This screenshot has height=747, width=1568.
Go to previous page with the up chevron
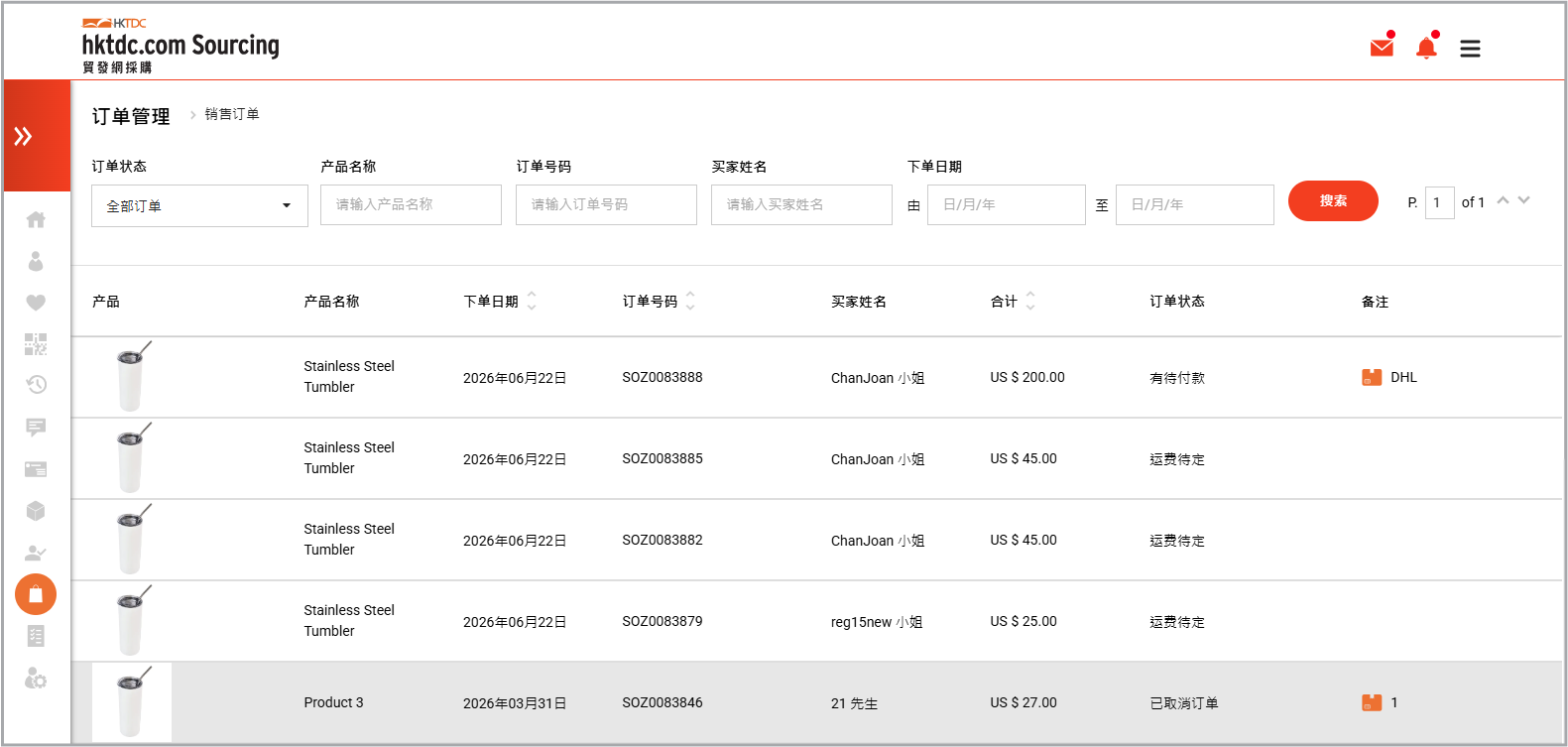click(1503, 200)
